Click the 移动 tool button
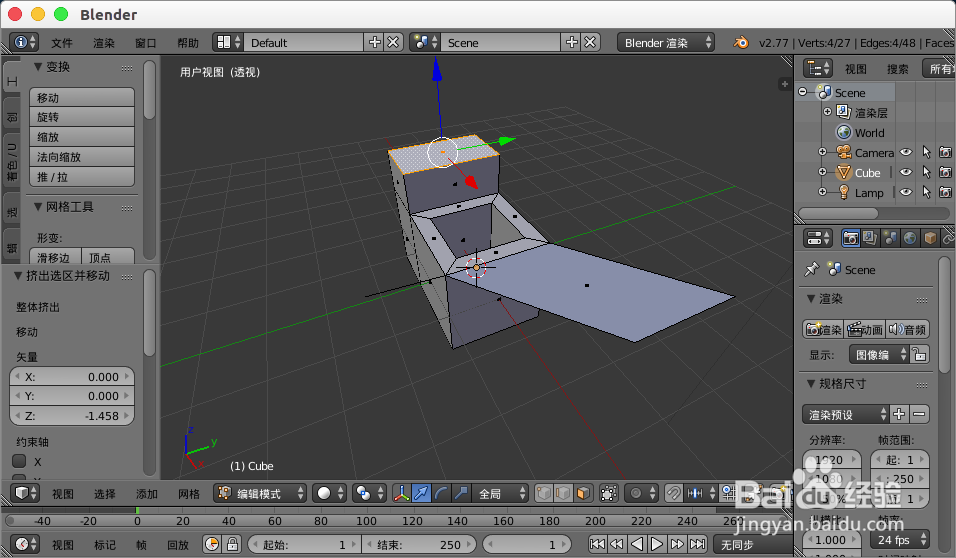 [x=82, y=98]
